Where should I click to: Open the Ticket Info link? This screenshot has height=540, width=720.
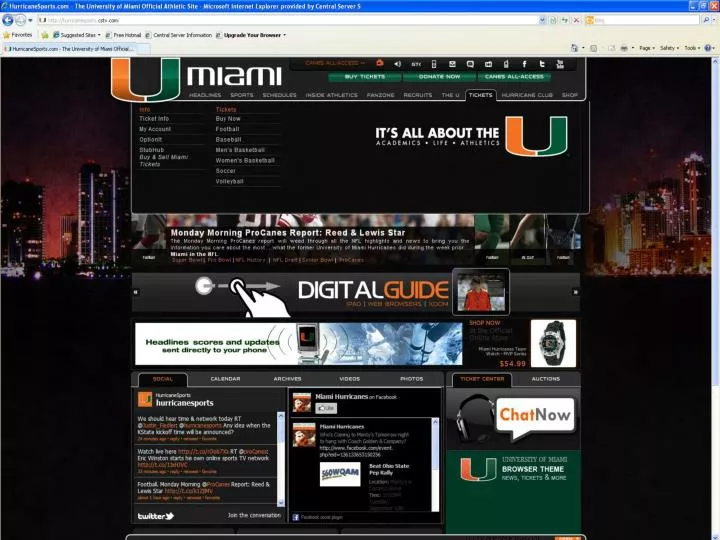coord(154,118)
